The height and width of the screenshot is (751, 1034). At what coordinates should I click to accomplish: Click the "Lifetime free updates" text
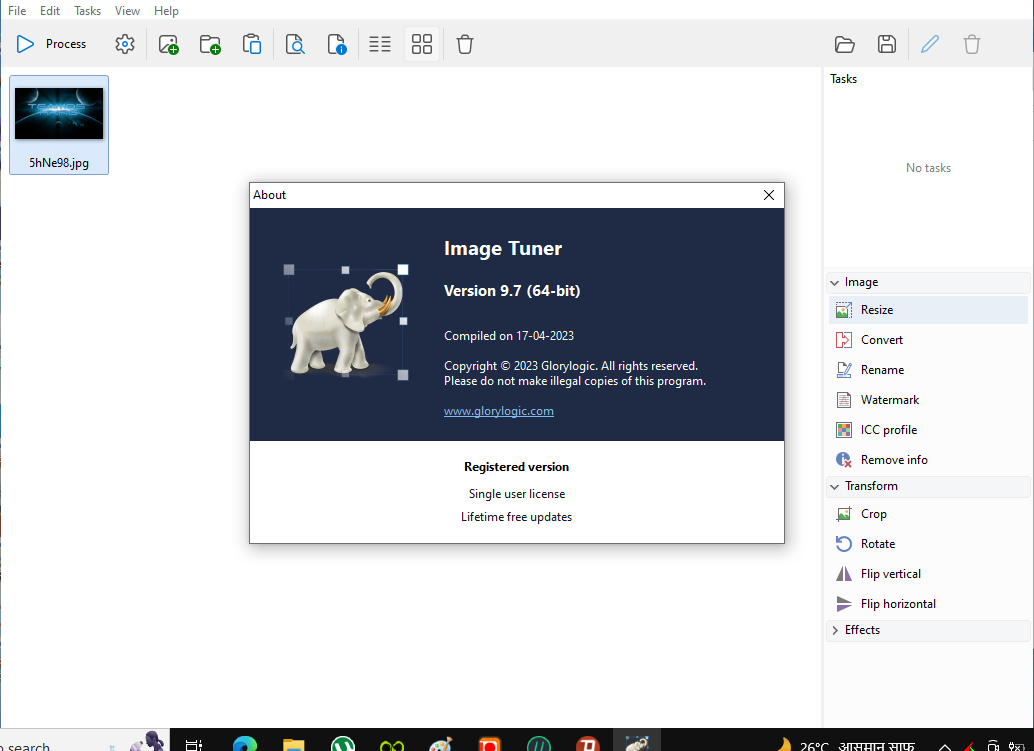pyautogui.click(x=516, y=517)
